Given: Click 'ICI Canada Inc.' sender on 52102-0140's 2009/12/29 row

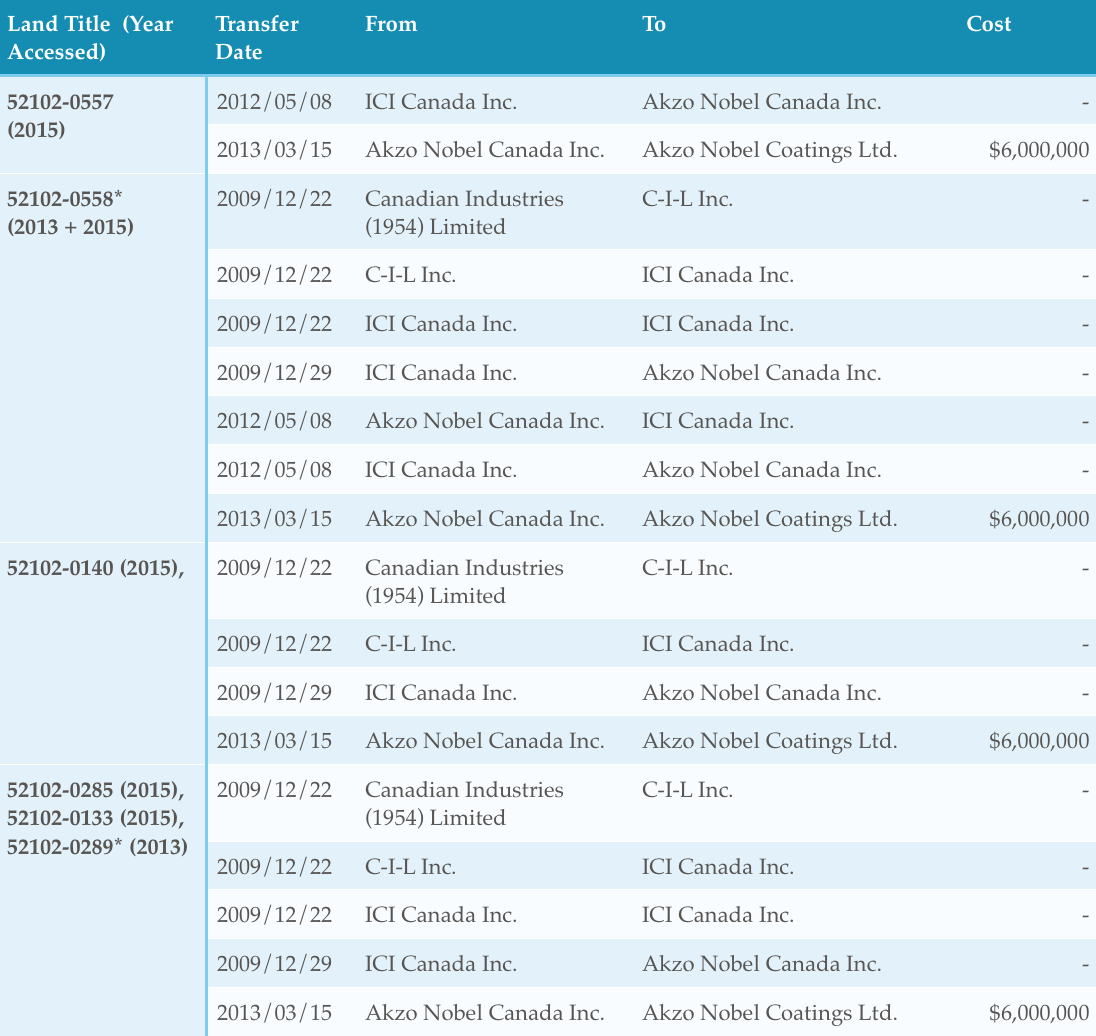Looking at the screenshot, I should coord(440,693).
